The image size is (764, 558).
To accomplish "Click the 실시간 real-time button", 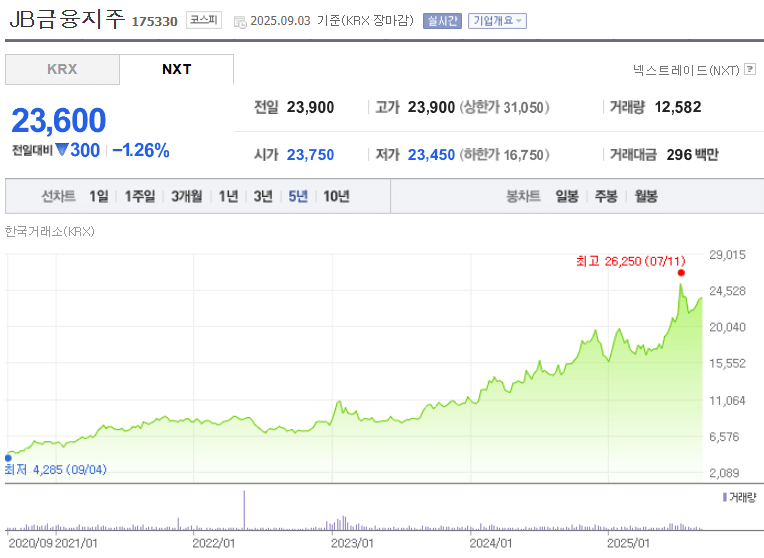I will point(442,21).
